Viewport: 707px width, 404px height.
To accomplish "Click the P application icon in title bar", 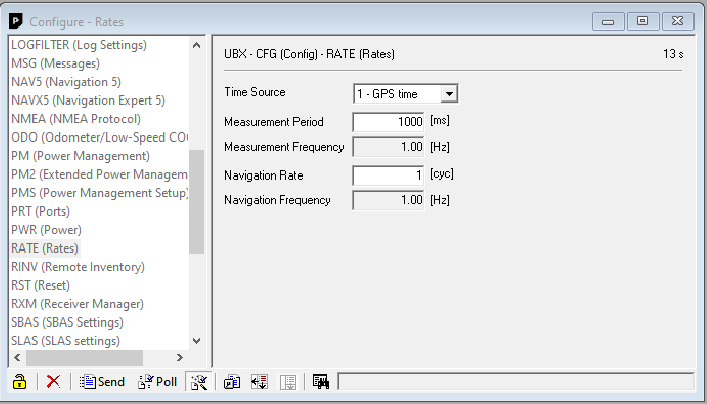I will click(16, 20).
